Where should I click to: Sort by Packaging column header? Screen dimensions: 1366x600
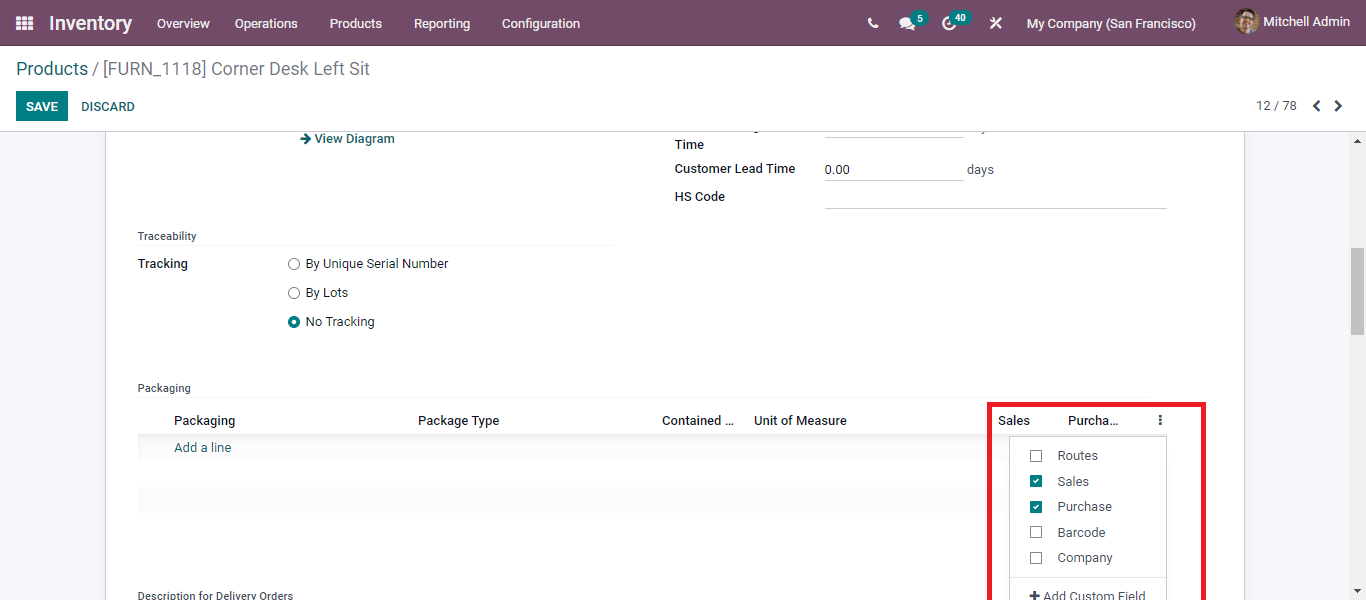(205, 421)
